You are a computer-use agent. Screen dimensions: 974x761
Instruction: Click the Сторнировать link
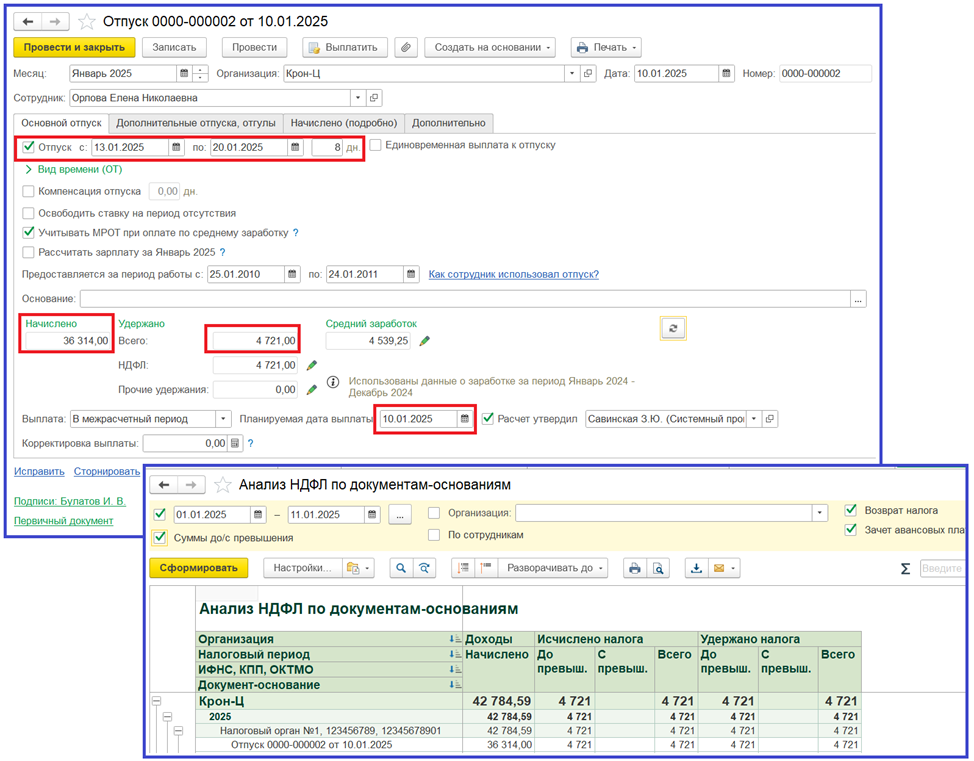[107, 472]
